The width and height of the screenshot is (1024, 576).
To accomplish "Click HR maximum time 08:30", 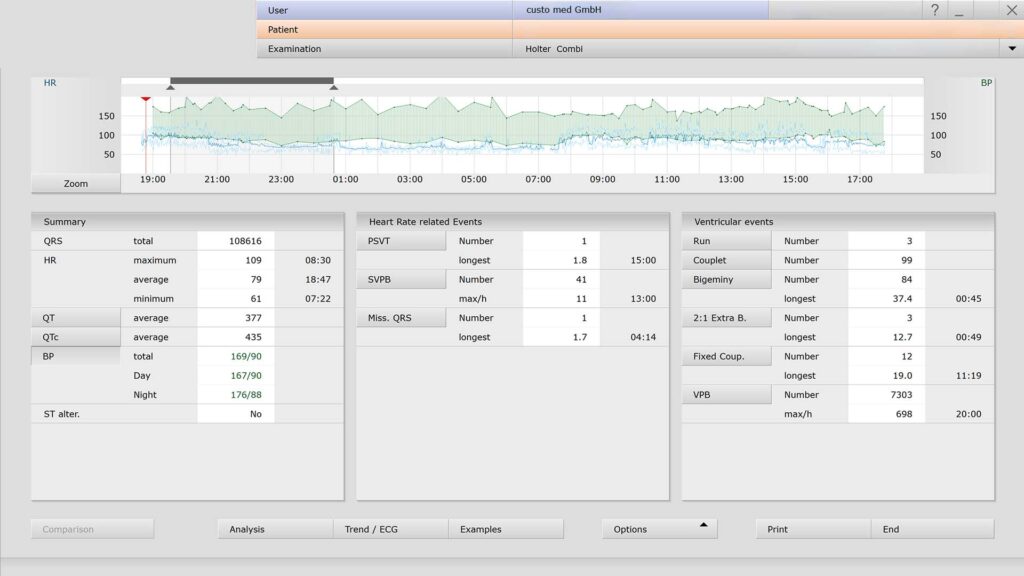I will pyautogui.click(x=317, y=260).
